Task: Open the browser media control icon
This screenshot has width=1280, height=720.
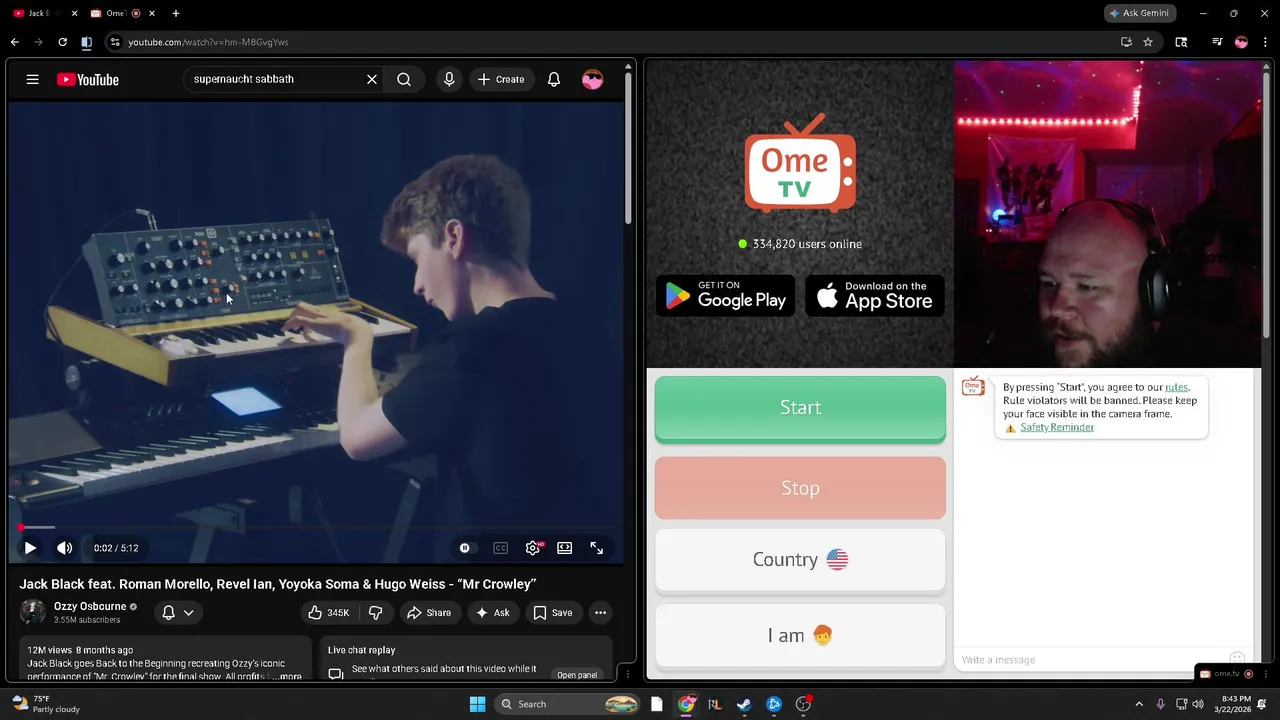Action: point(1216,42)
